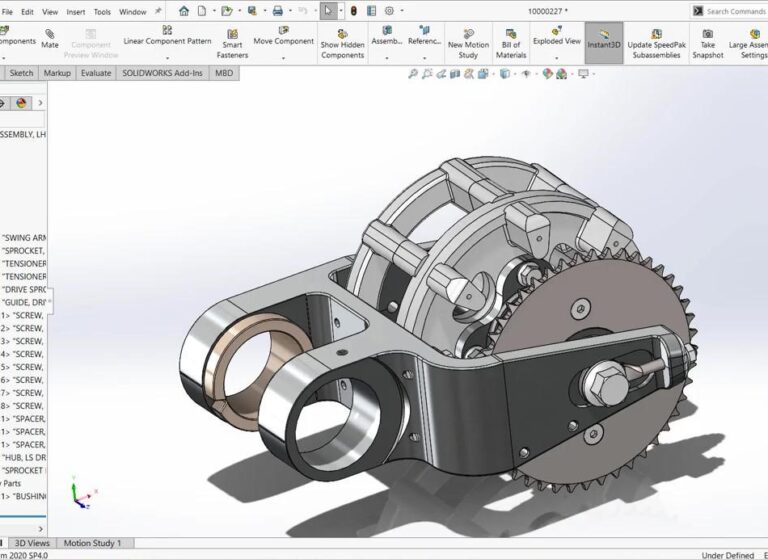Click the Options gear icon
The height and width of the screenshot is (559, 768).
tap(389, 11)
